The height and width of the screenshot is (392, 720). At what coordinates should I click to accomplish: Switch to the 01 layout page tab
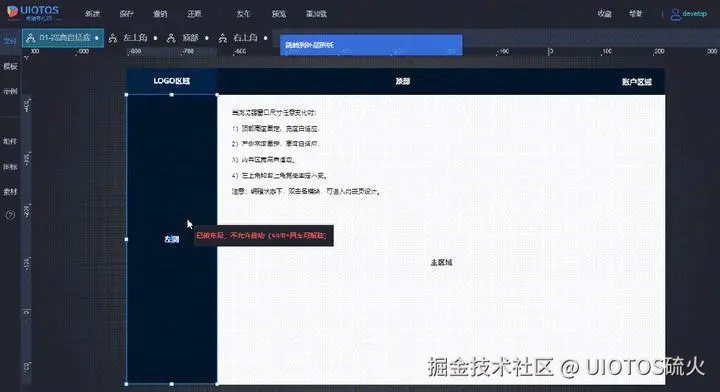(63, 38)
